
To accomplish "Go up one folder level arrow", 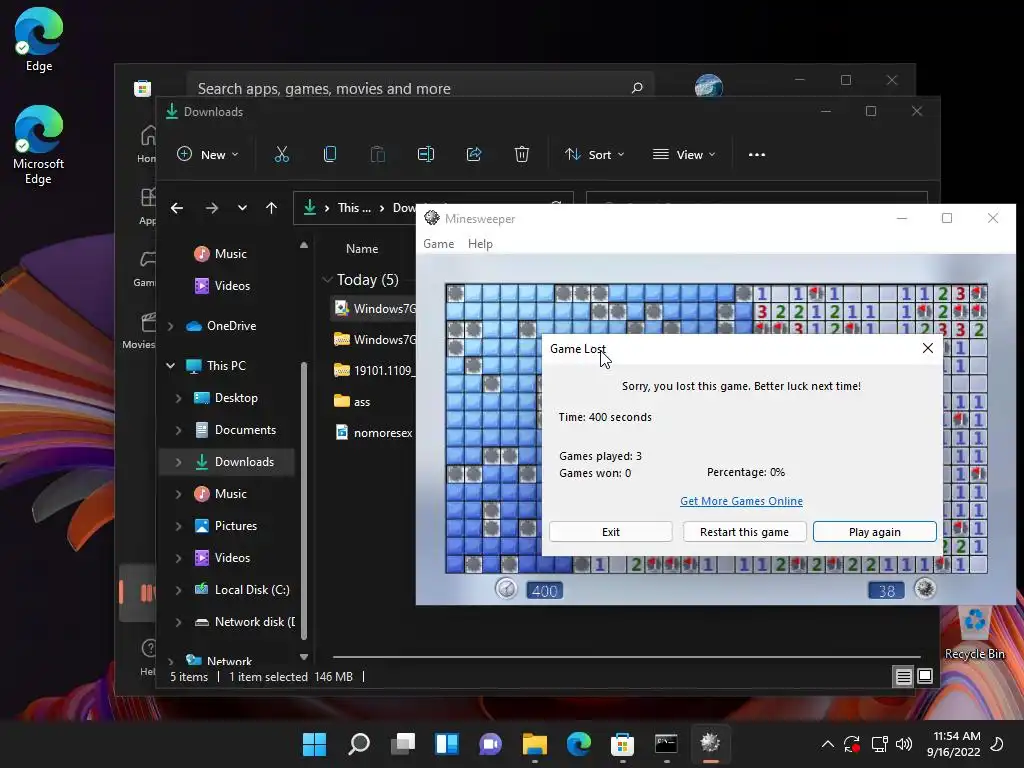I will (272, 208).
